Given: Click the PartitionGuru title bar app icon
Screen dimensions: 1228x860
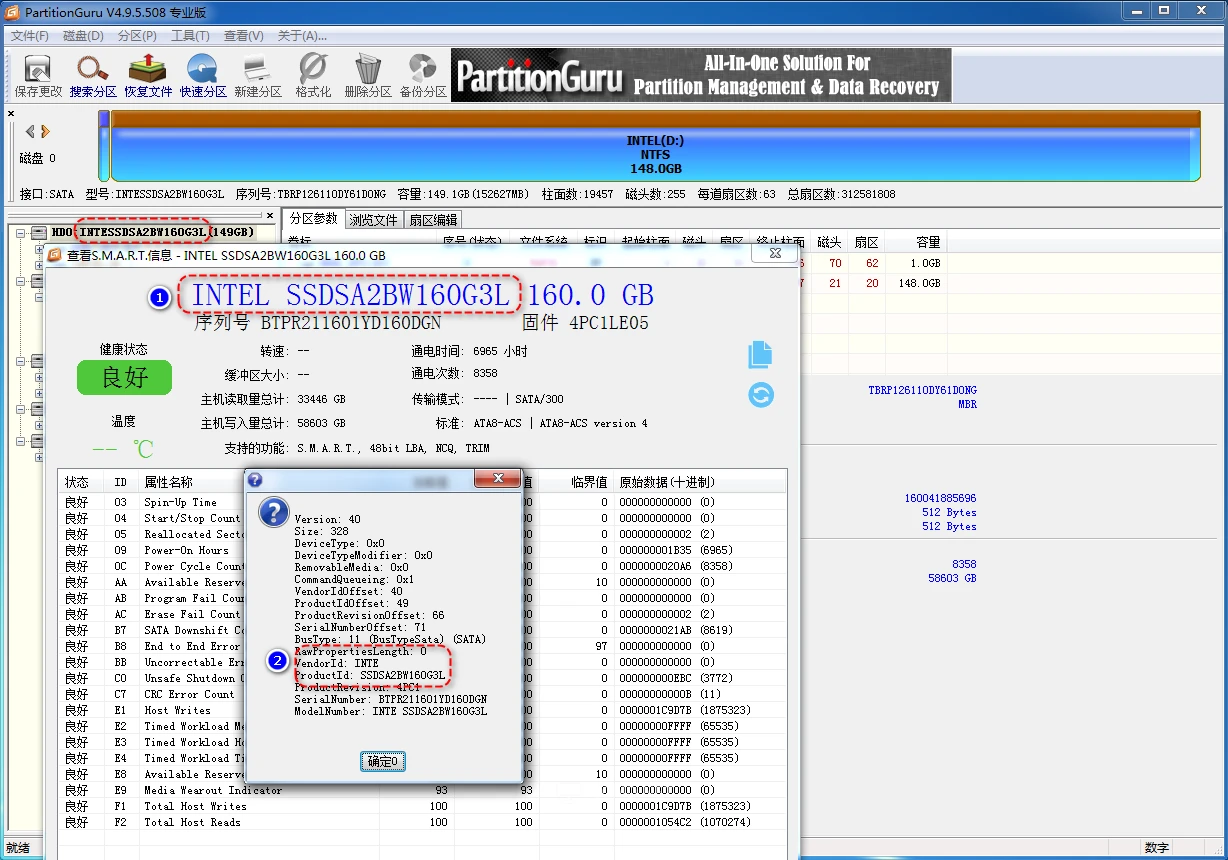Looking at the screenshot, I should click(x=12, y=11).
